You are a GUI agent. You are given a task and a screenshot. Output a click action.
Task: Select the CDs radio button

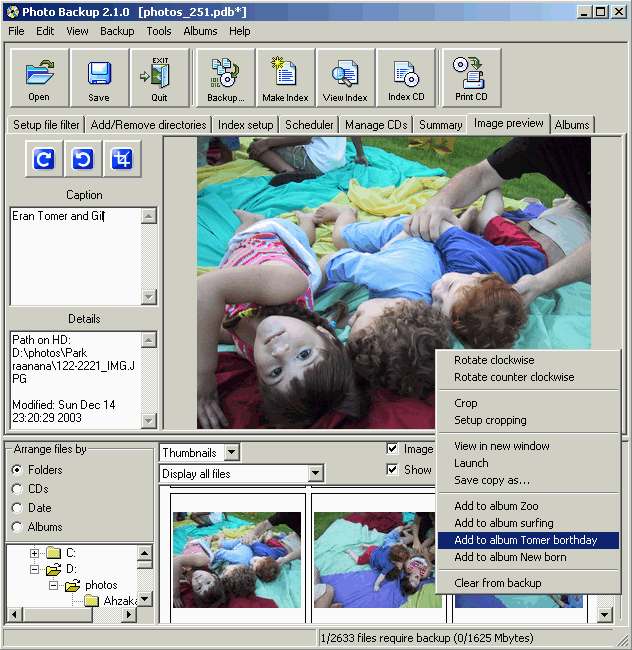(x=17, y=489)
